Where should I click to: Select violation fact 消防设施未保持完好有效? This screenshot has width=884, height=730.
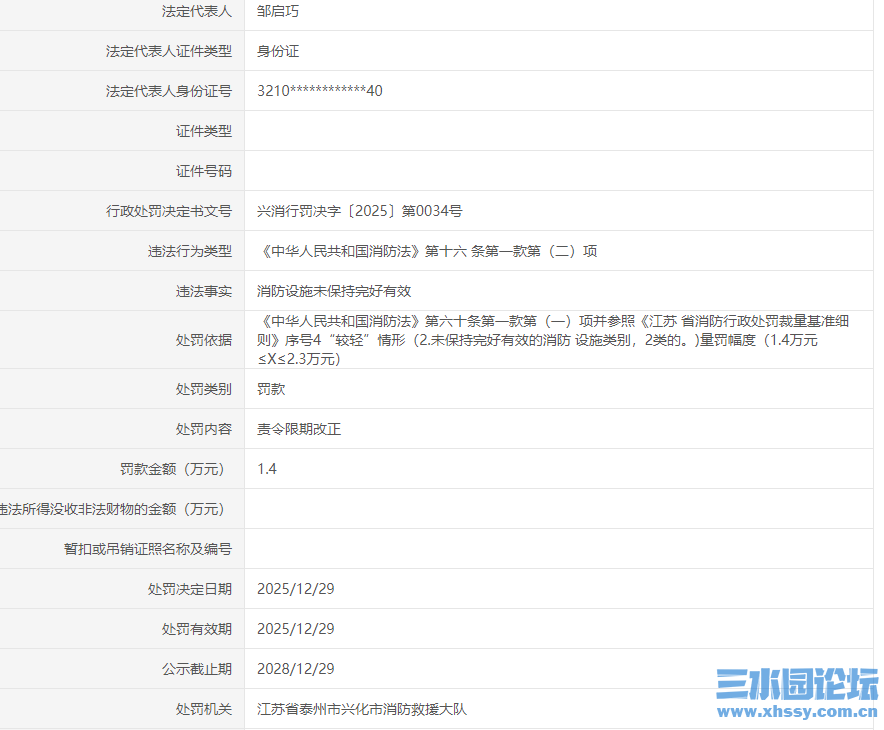pos(320,291)
